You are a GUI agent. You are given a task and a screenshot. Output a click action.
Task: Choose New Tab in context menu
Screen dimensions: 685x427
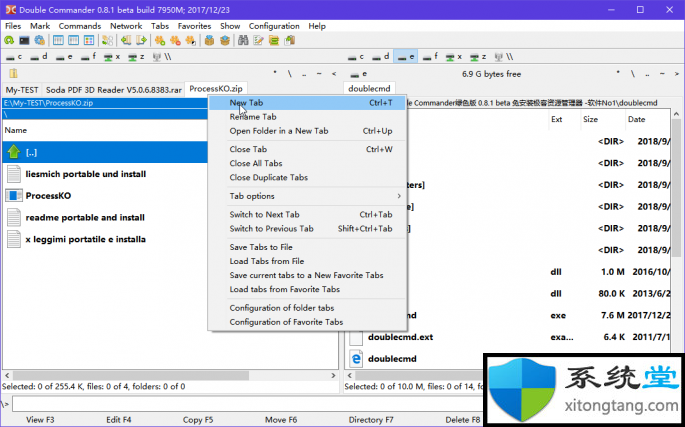point(308,103)
